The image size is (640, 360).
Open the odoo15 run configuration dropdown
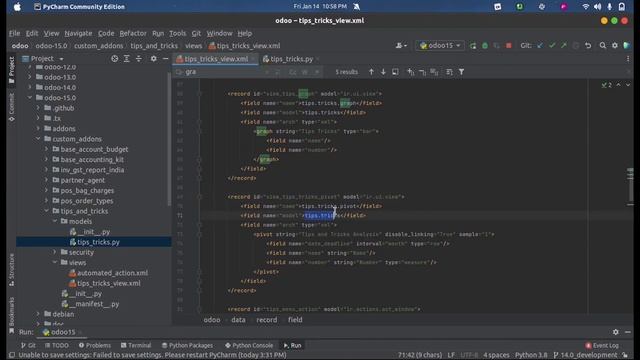pos(440,46)
